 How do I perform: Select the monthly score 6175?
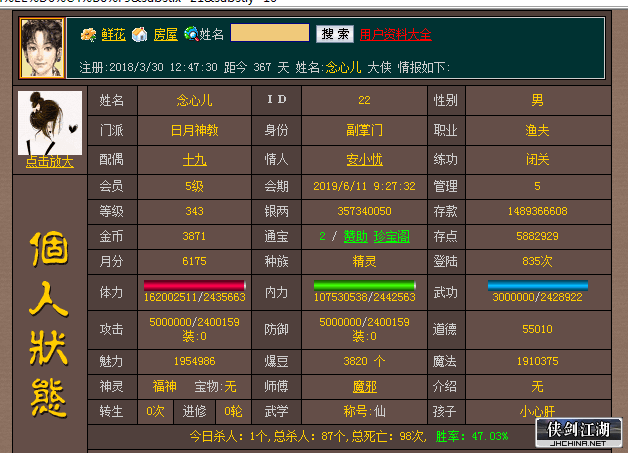pyautogui.click(x=194, y=262)
